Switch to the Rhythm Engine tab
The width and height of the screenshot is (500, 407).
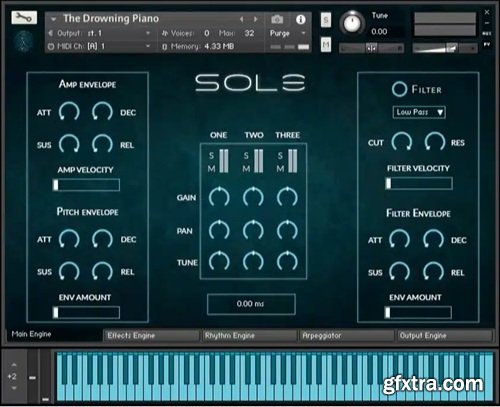tap(249, 335)
